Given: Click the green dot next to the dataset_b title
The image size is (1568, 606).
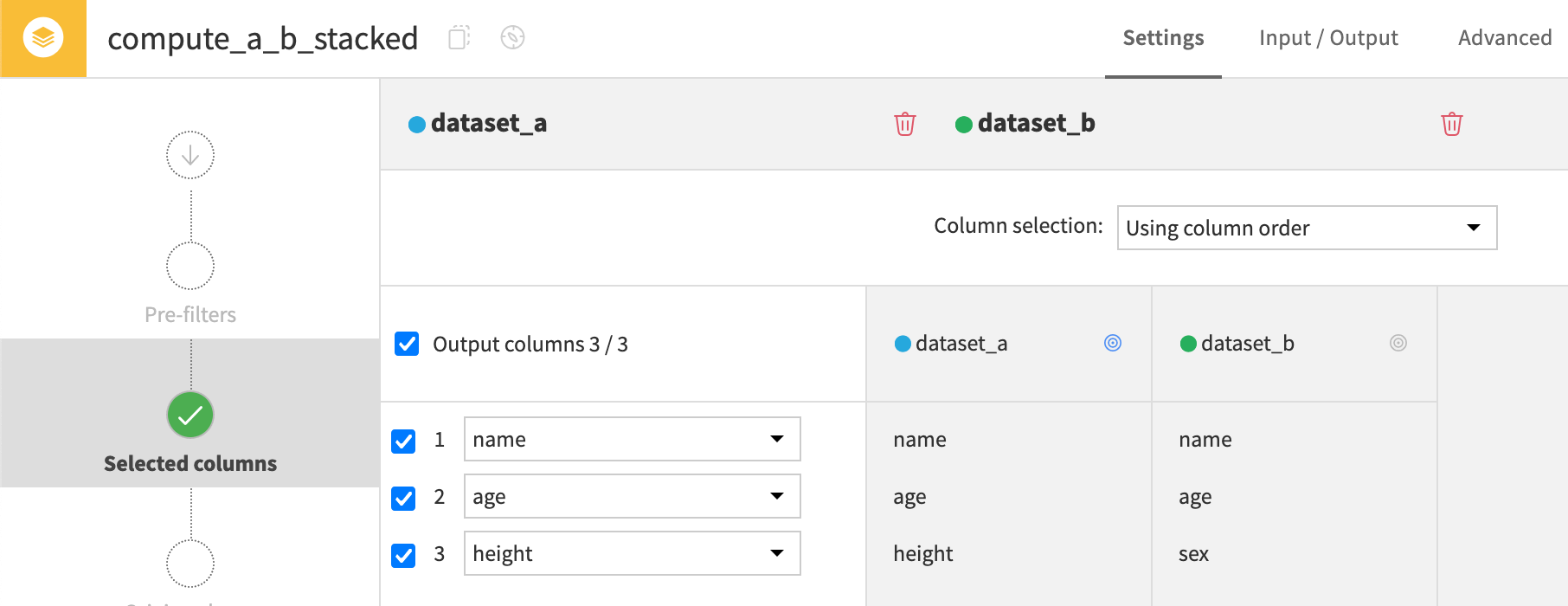Looking at the screenshot, I should (x=963, y=125).
